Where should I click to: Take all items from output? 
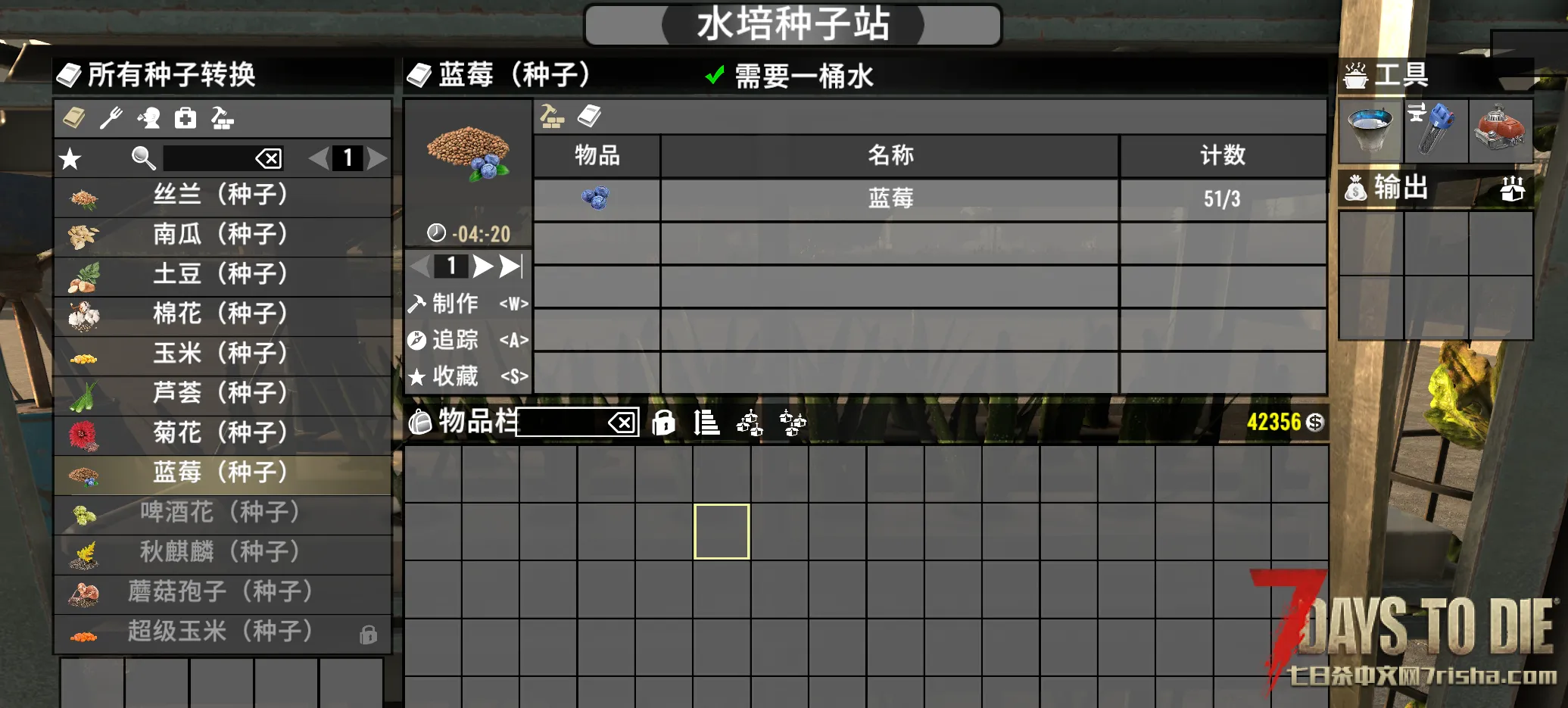1513,188
